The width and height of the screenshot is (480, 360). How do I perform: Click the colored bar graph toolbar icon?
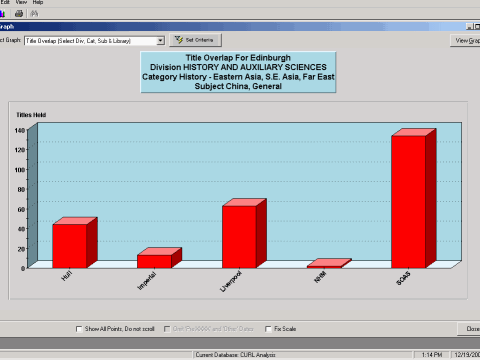[2, 14]
